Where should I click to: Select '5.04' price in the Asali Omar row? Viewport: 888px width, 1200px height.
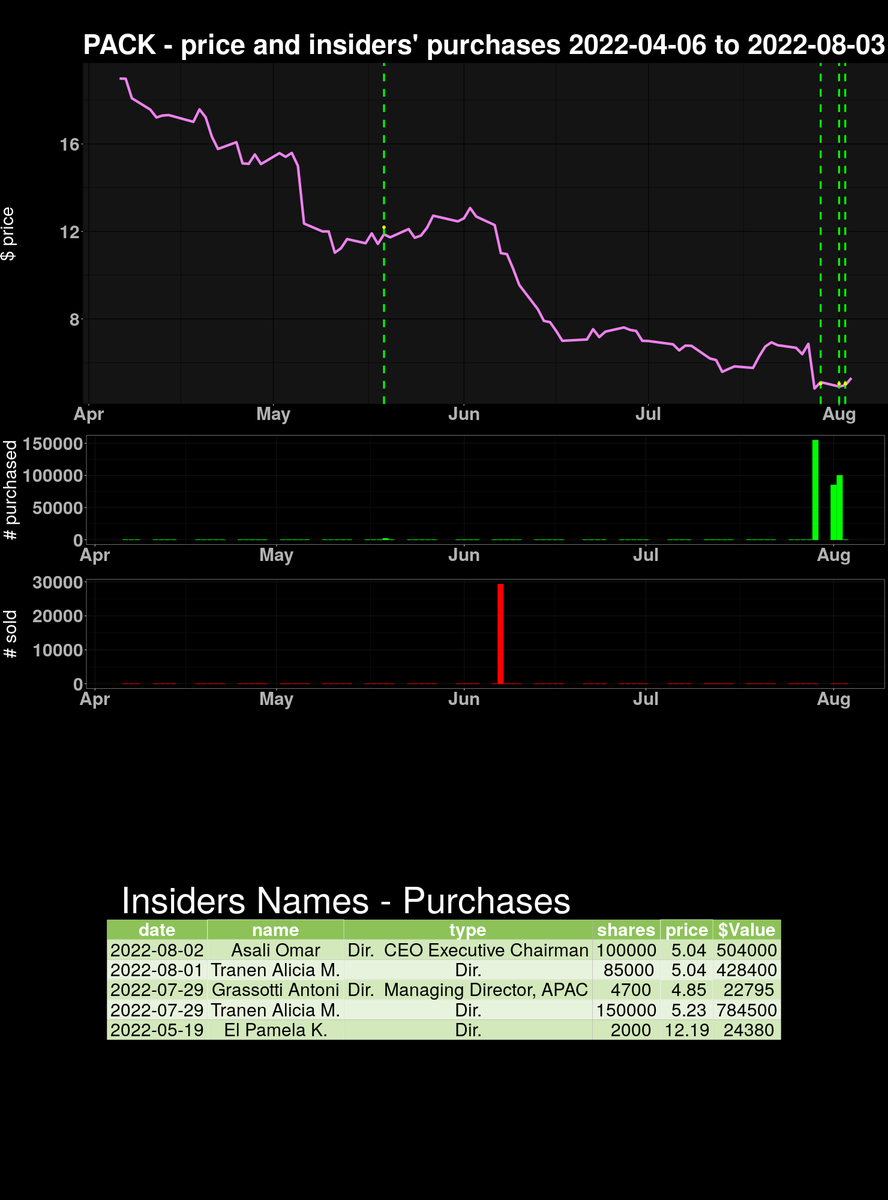tap(686, 950)
